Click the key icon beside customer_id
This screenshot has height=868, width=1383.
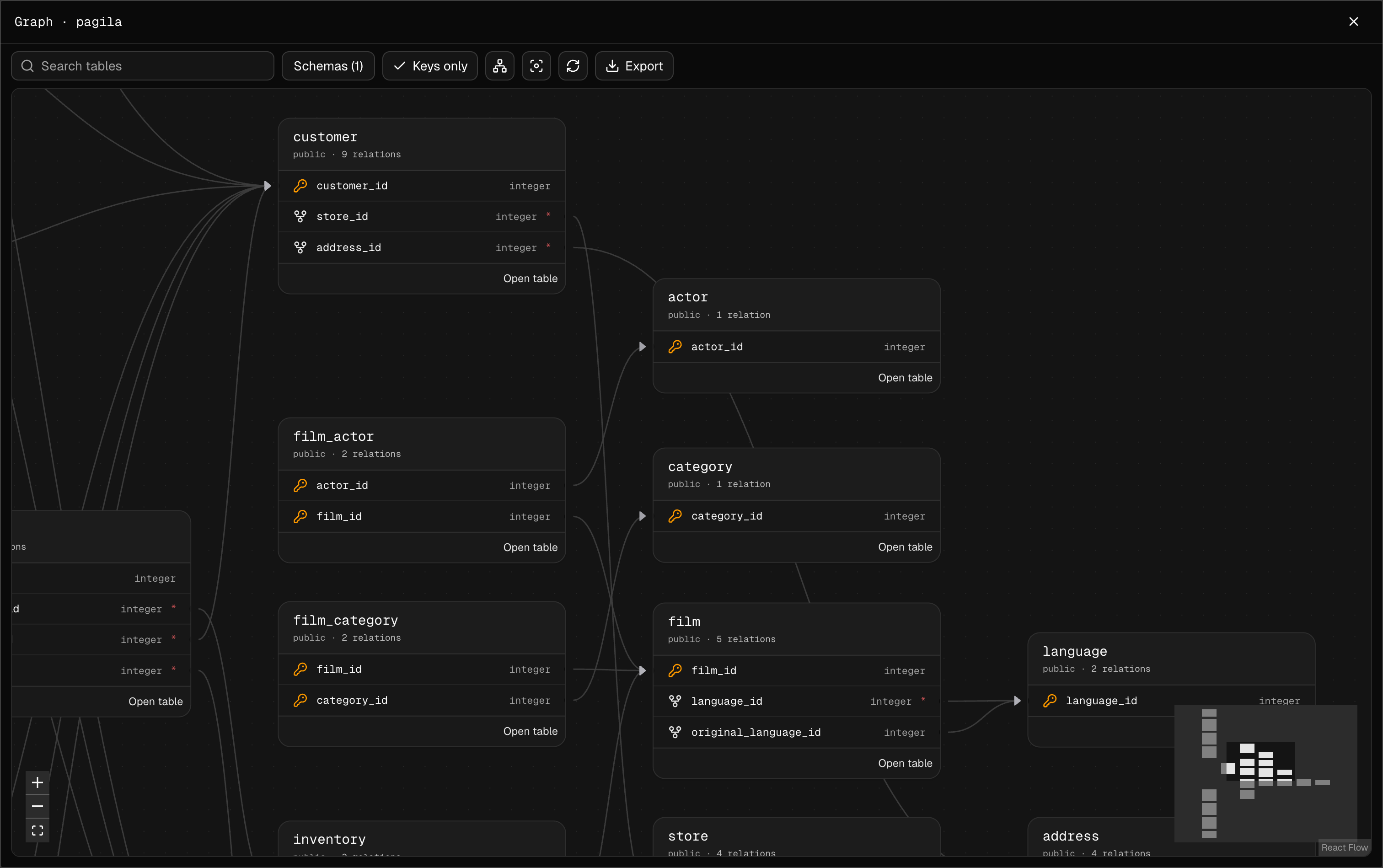(300, 185)
